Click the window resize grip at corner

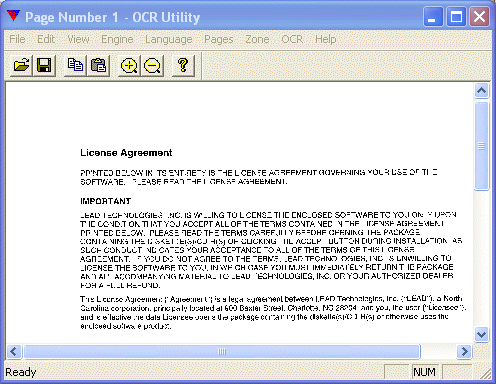pos(485,373)
